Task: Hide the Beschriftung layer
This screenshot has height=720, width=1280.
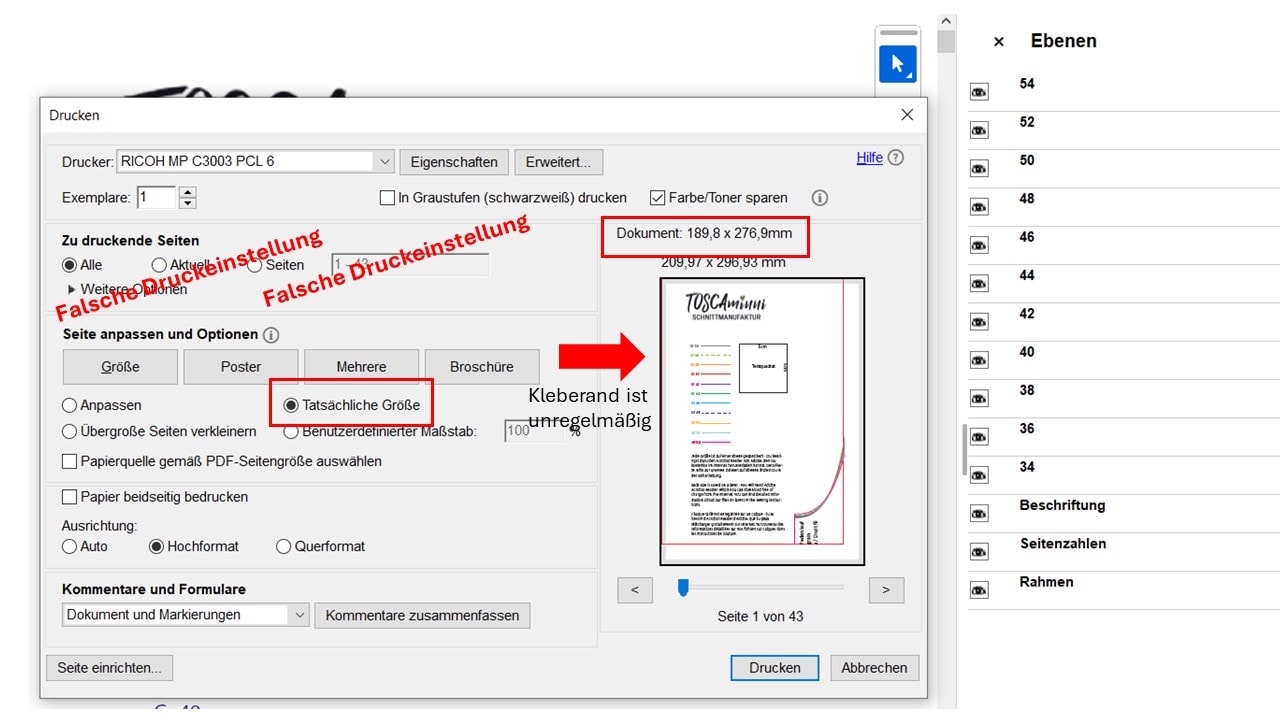Action: (x=979, y=513)
